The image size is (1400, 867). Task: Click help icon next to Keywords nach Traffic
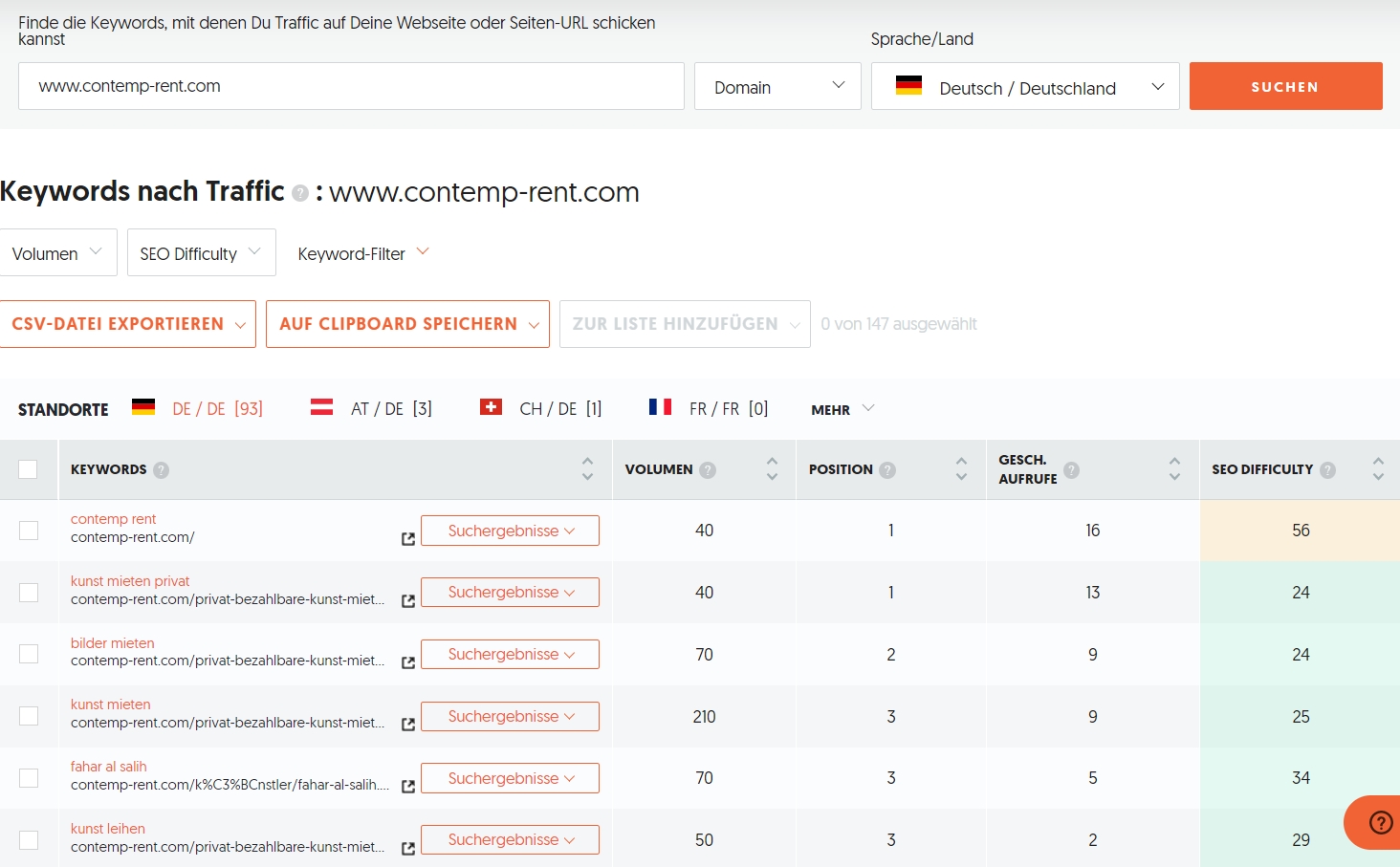pyautogui.click(x=300, y=193)
